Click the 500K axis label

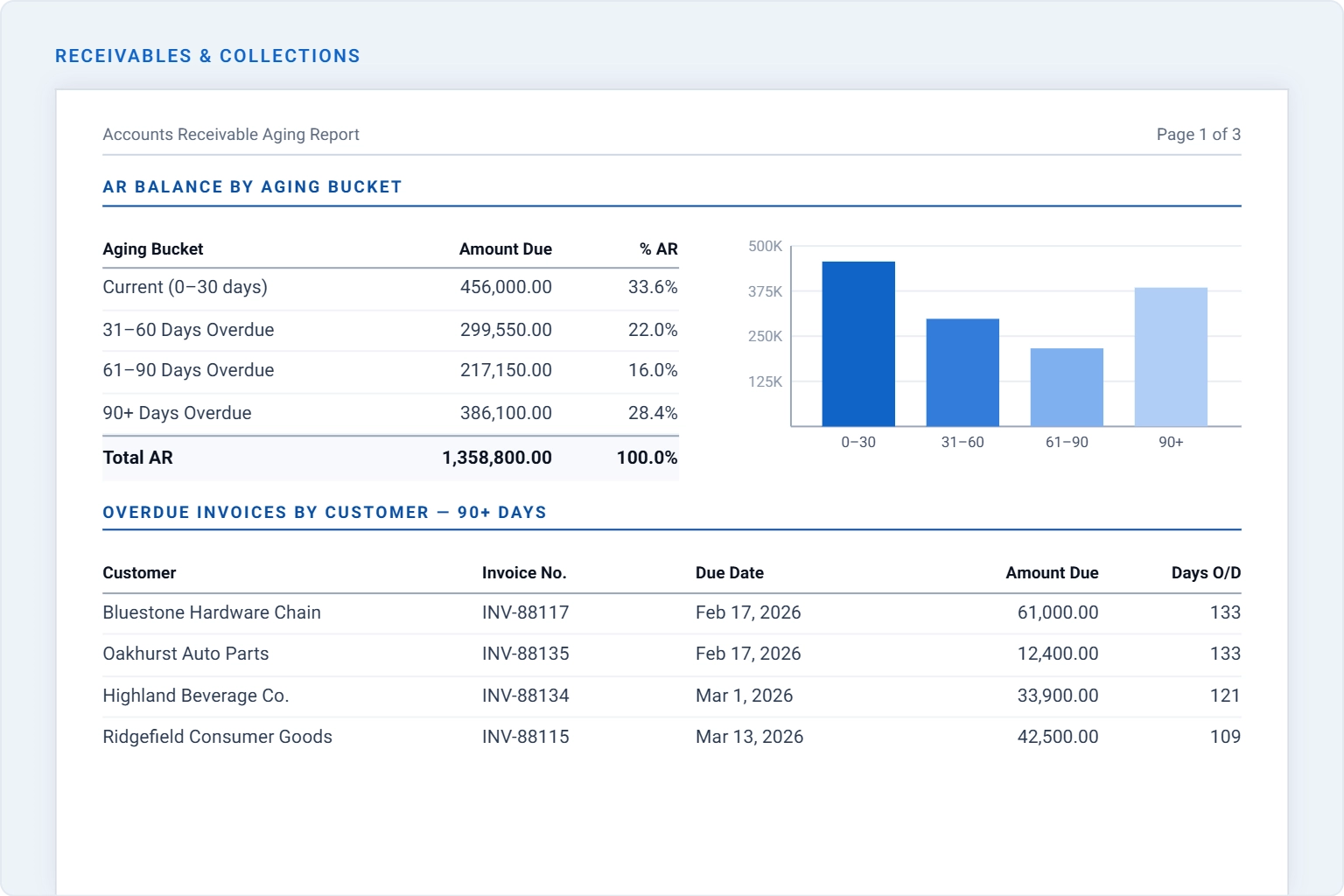click(x=766, y=247)
